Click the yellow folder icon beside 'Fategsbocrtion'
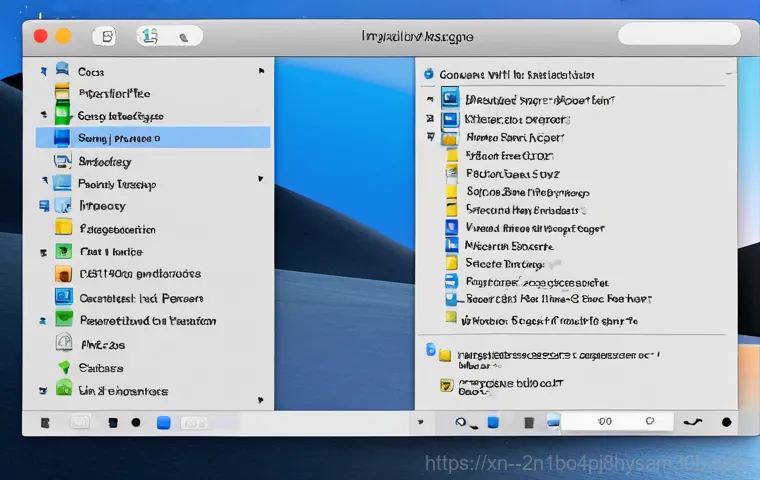 pyautogui.click(x=63, y=227)
